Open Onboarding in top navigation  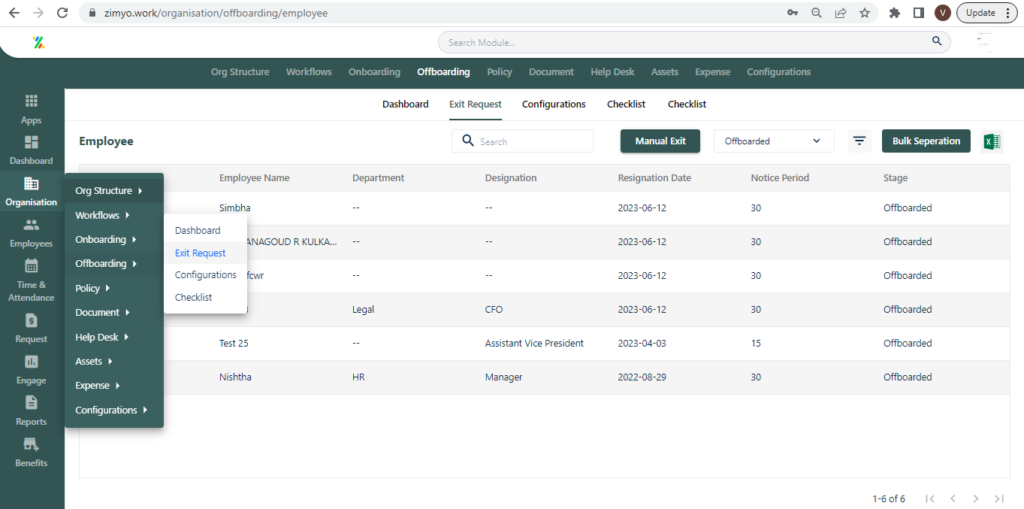coord(374,72)
